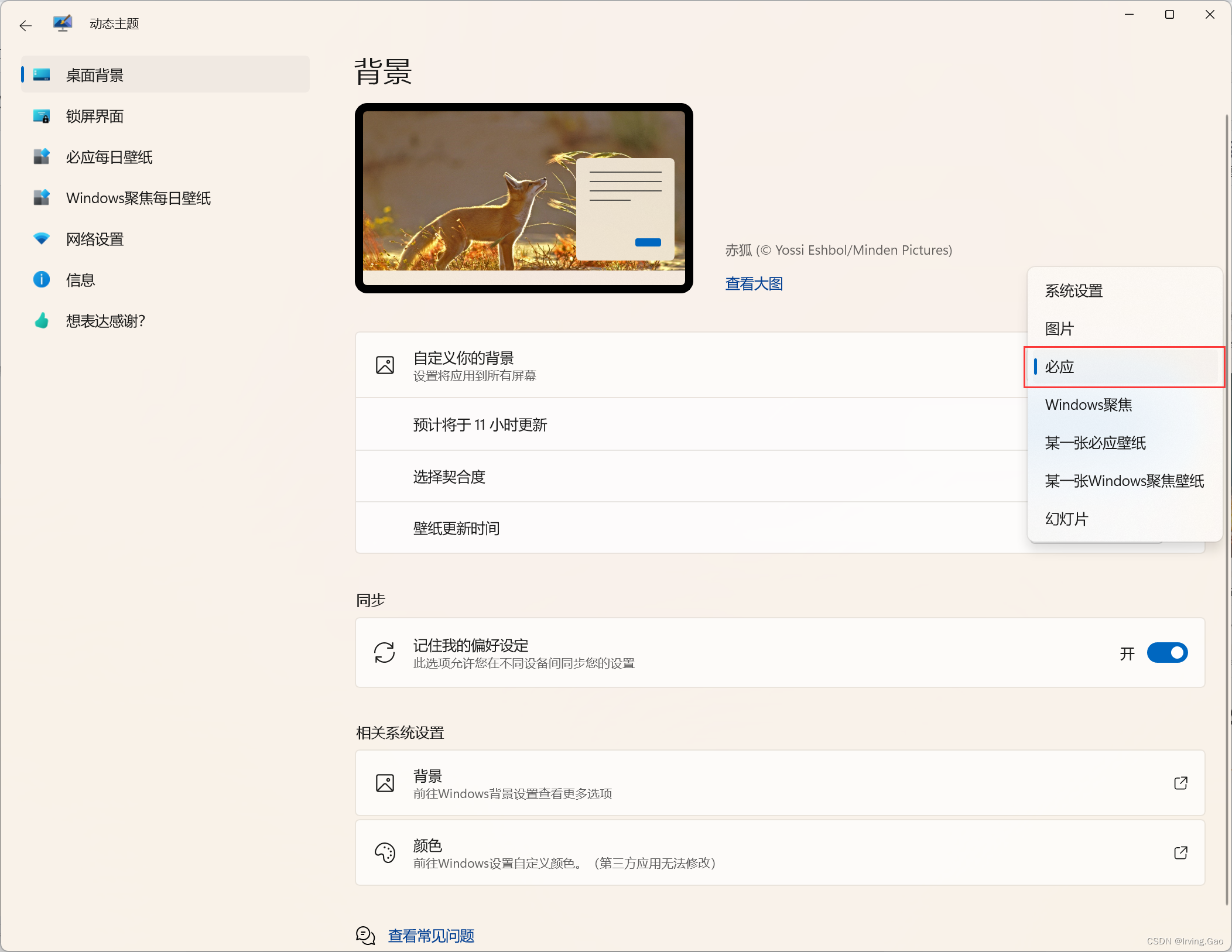Image resolution: width=1232 pixels, height=952 pixels.
Task: Open 查看大图 link
Action: coord(754,284)
